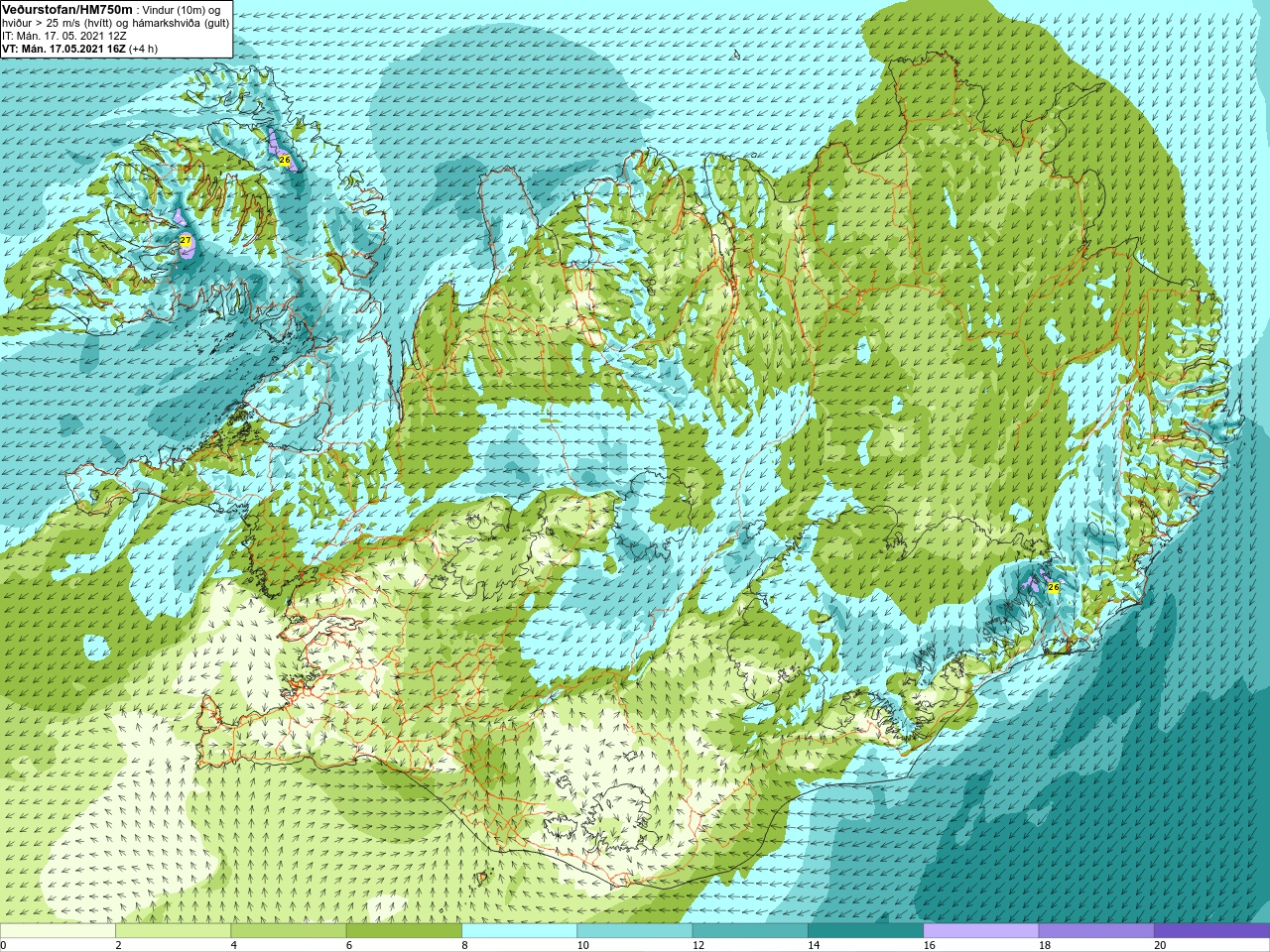This screenshot has height=952, width=1270.
Task: Click the "Vindur (10m) og" header text
Action: [x=182, y=10]
